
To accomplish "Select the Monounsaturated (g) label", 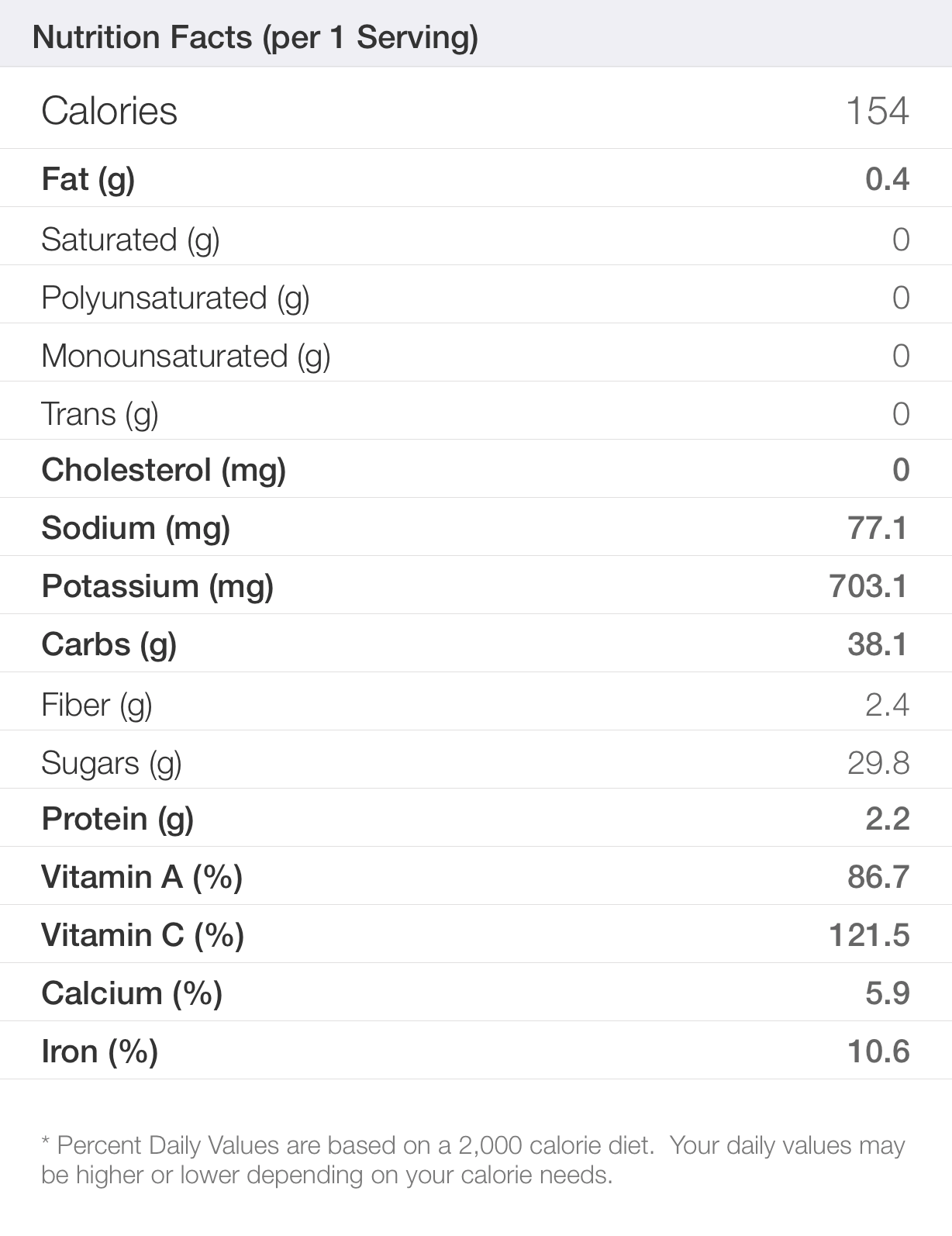I will (186, 356).
